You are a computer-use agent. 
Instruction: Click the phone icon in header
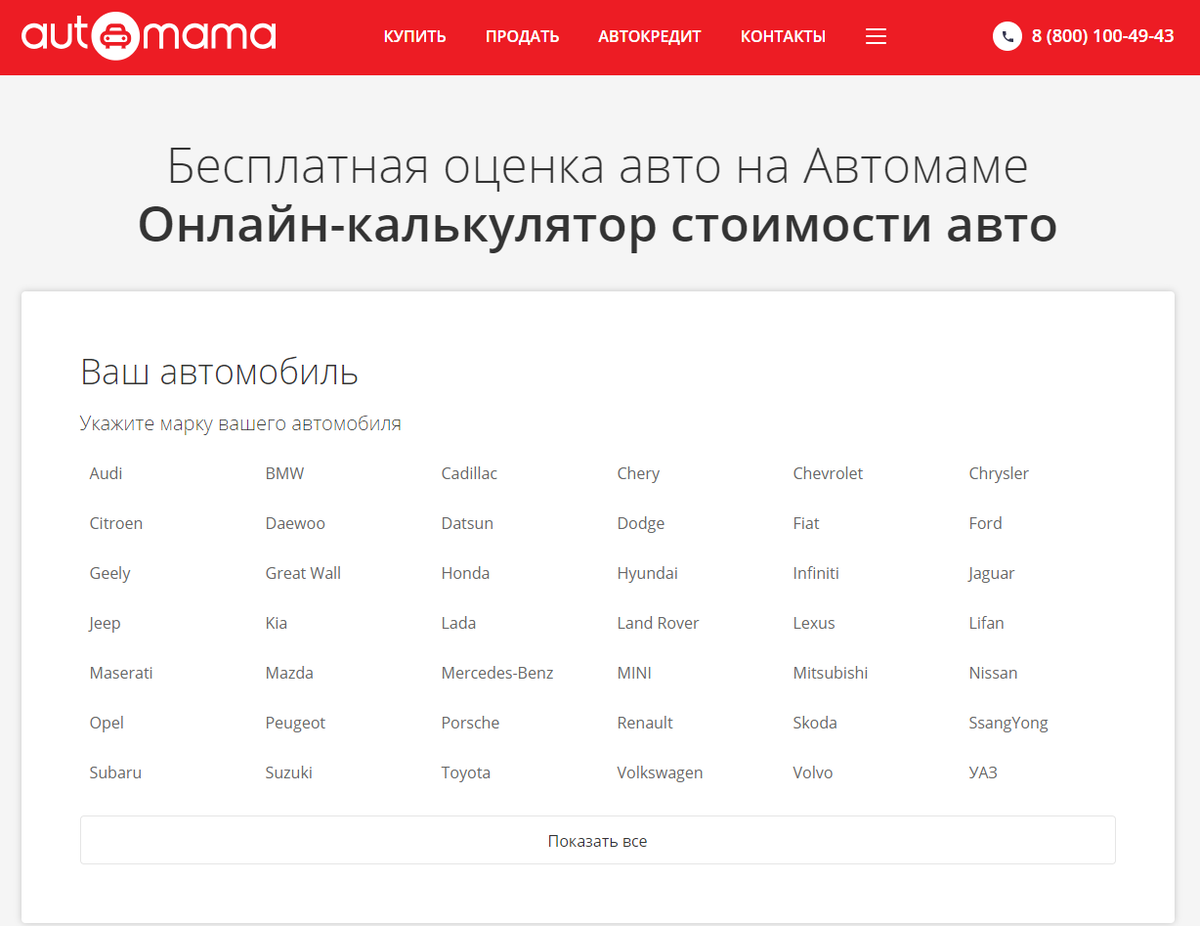[1007, 36]
